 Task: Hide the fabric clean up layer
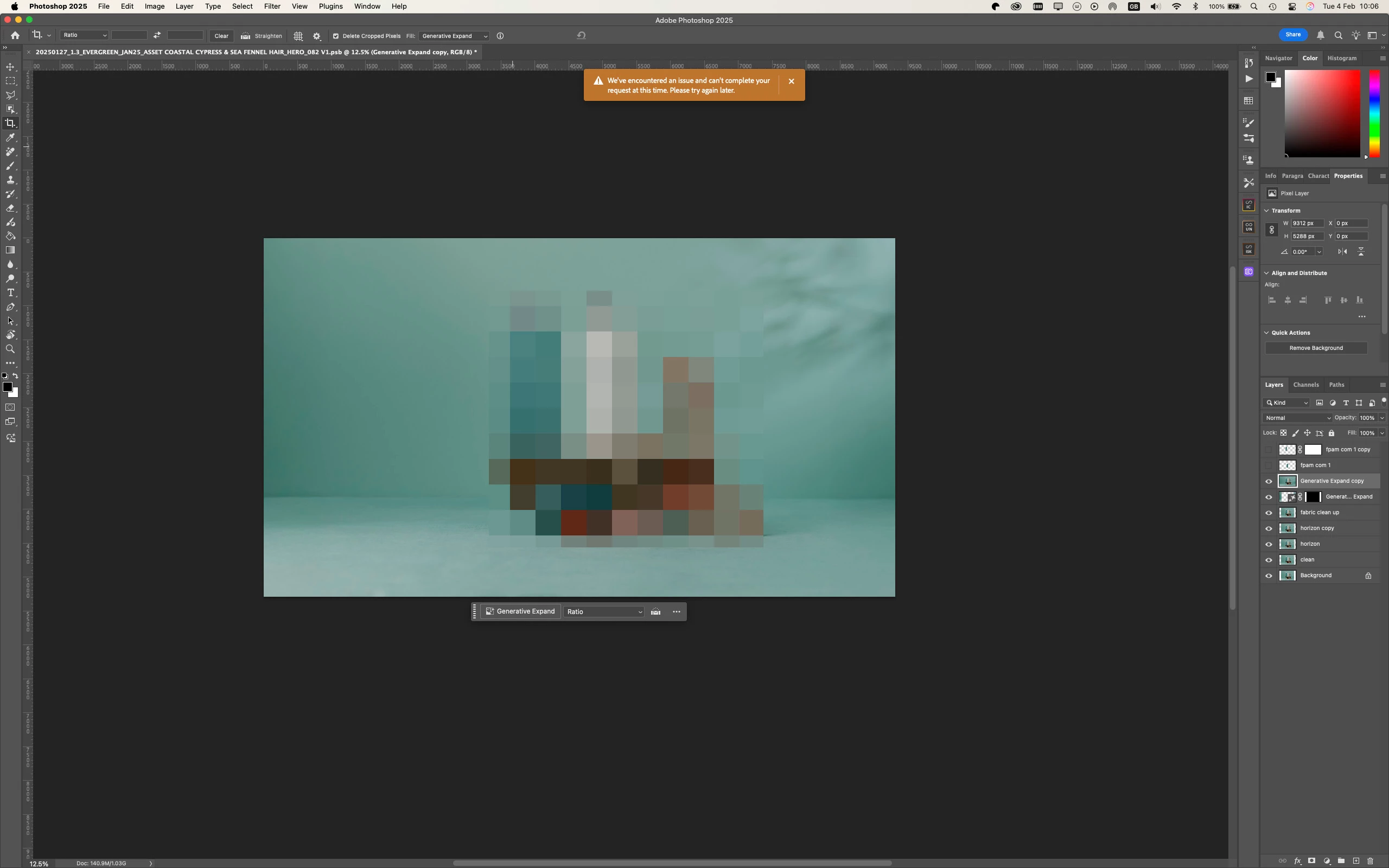click(x=1269, y=513)
